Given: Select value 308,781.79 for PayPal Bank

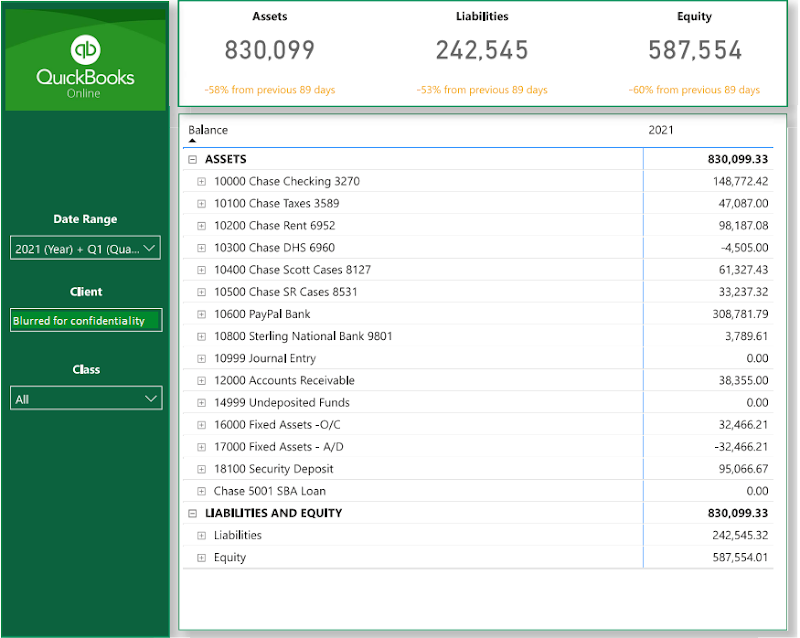Looking at the screenshot, I should [740, 314].
